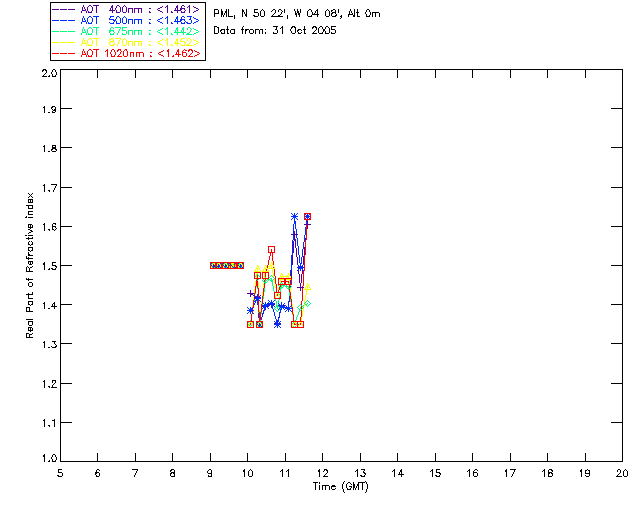640x512 pixels.
Task: Click the x-axis label 5
Action: (60, 473)
